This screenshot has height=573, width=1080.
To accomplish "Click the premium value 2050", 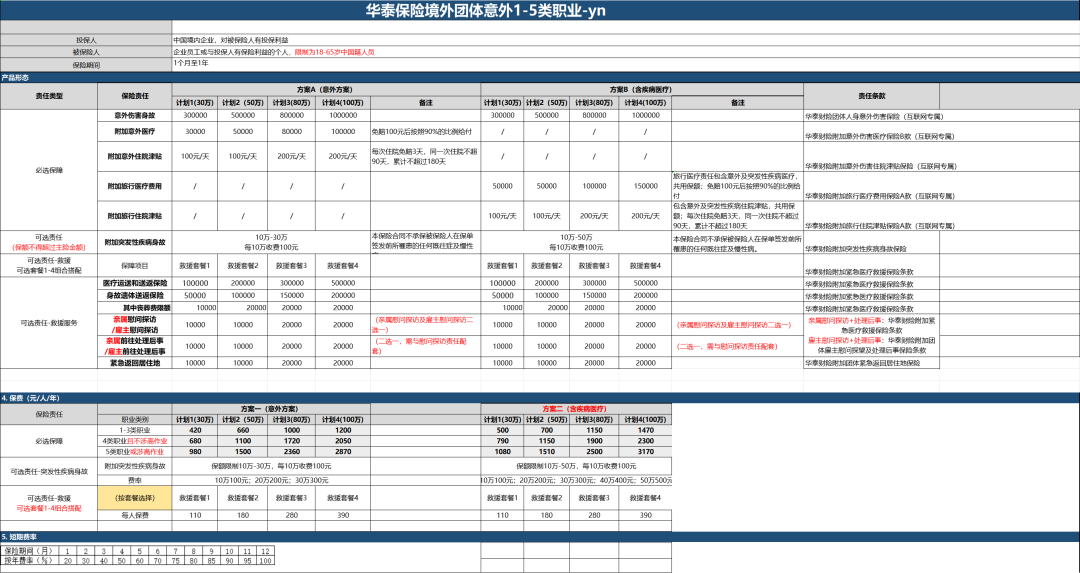I will pos(343,441).
